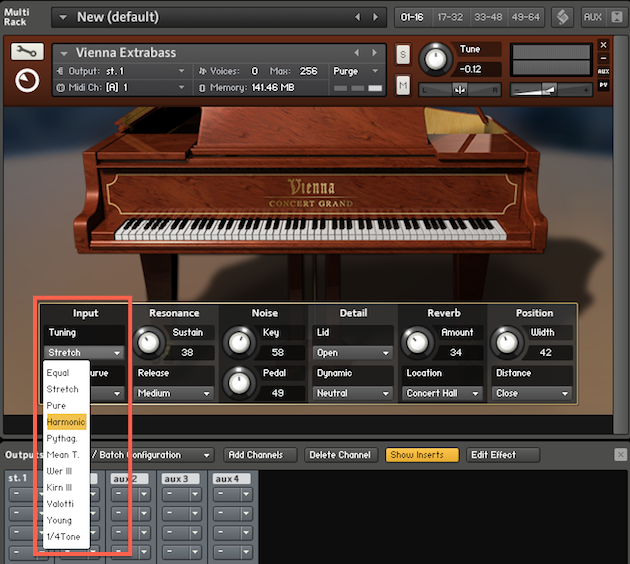Switch to rack page 17-32
Viewport: 630px width, 564px height.
pos(450,17)
